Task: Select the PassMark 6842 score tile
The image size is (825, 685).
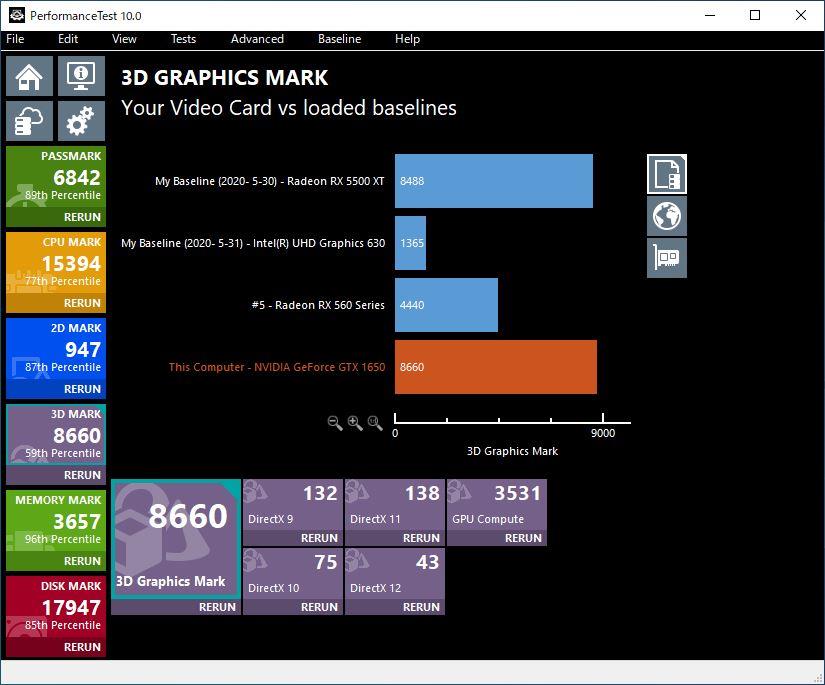Action: click(56, 178)
